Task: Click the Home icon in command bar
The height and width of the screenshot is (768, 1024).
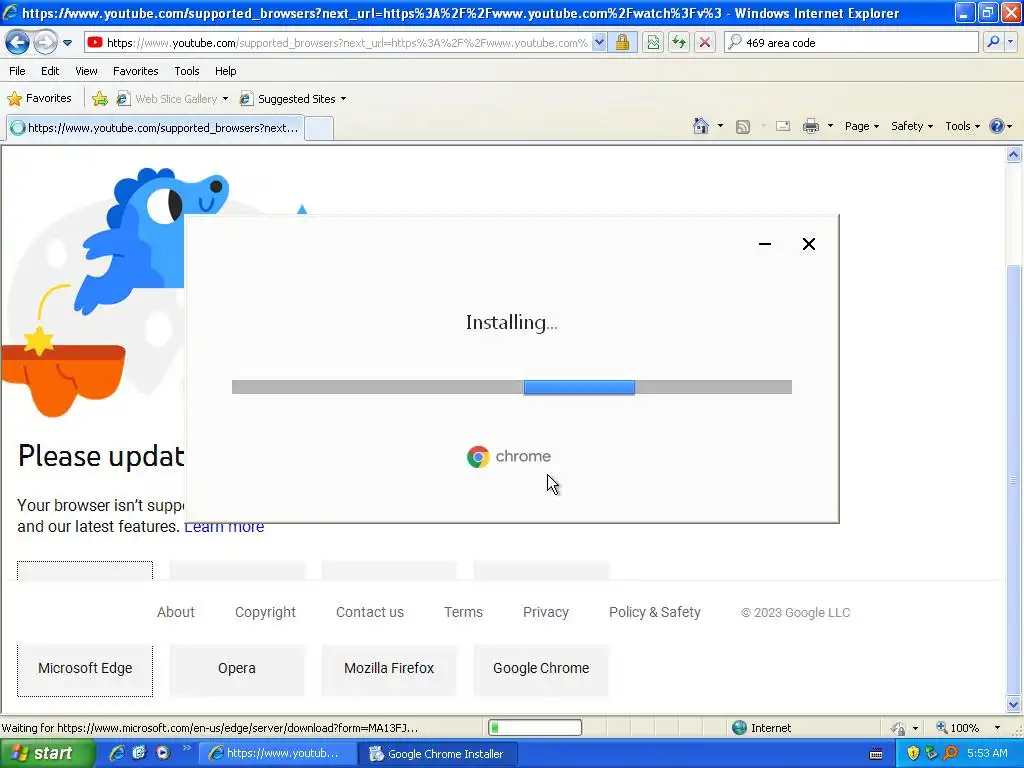Action: tap(701, 126)
